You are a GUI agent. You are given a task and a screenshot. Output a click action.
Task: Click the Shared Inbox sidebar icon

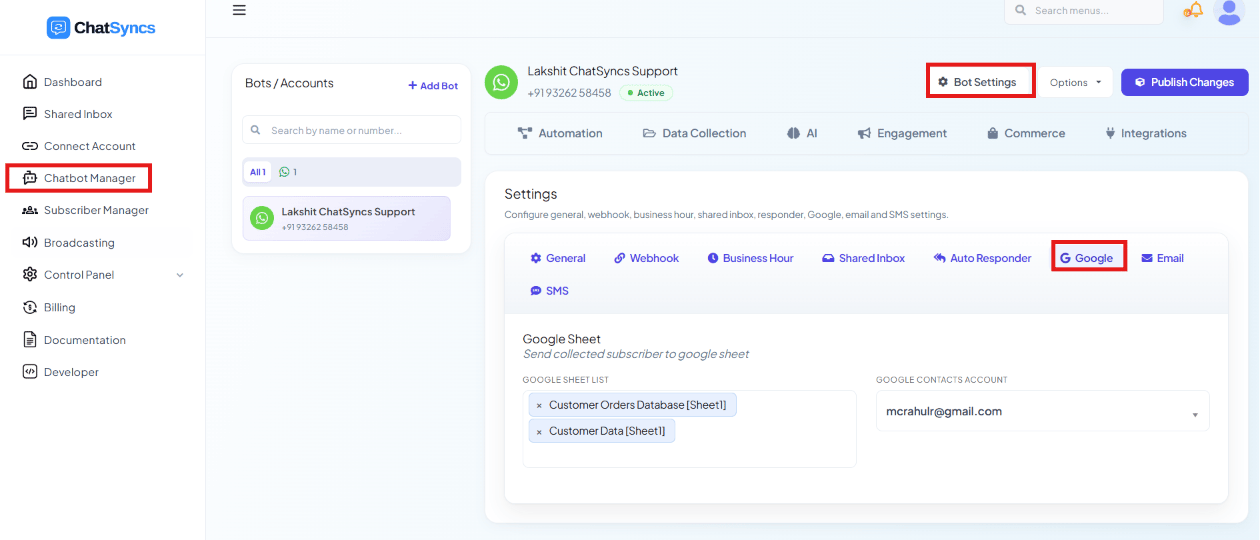point(30,114)
